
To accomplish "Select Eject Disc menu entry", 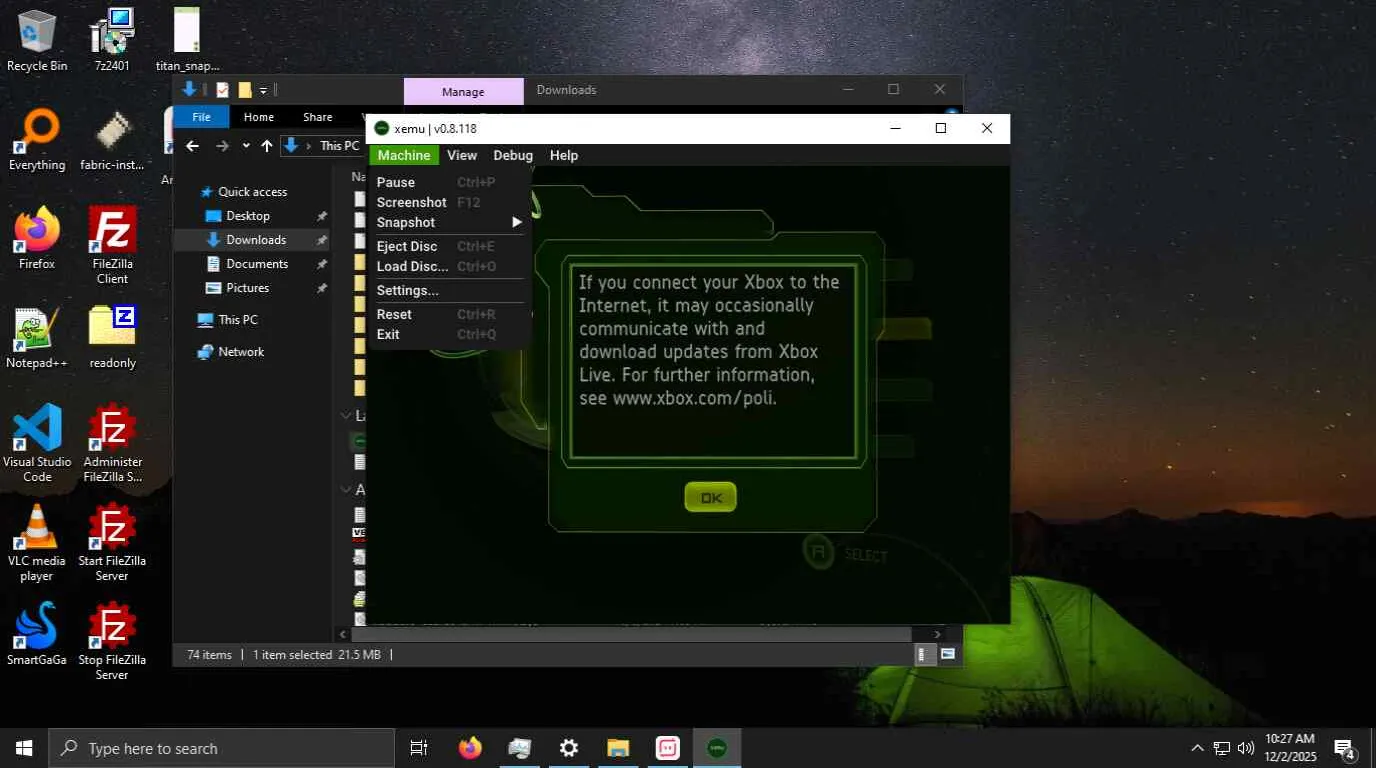I will pyautogui.click(x=448, y=246).
